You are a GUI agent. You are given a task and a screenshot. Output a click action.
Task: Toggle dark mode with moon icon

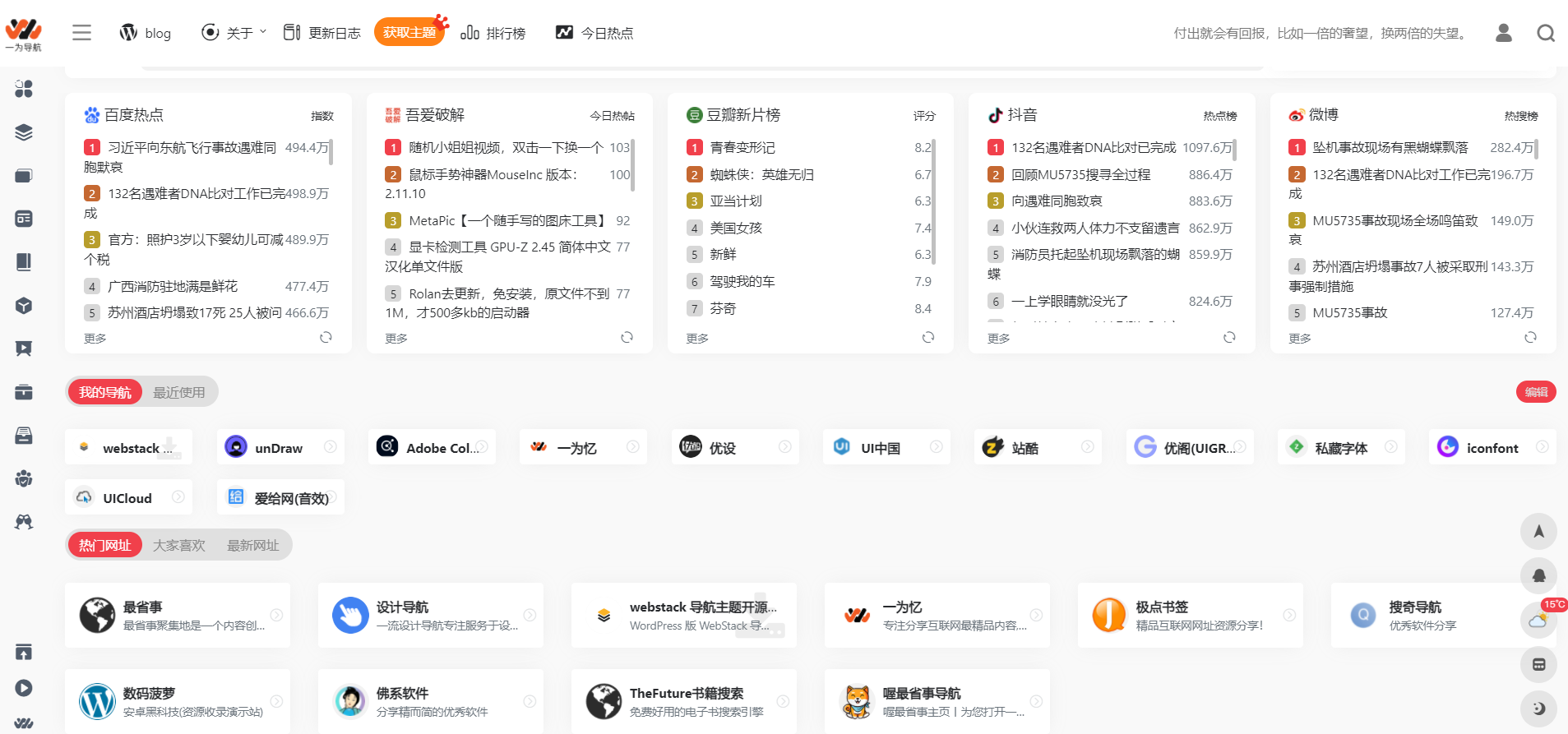tap(1538, 709)
